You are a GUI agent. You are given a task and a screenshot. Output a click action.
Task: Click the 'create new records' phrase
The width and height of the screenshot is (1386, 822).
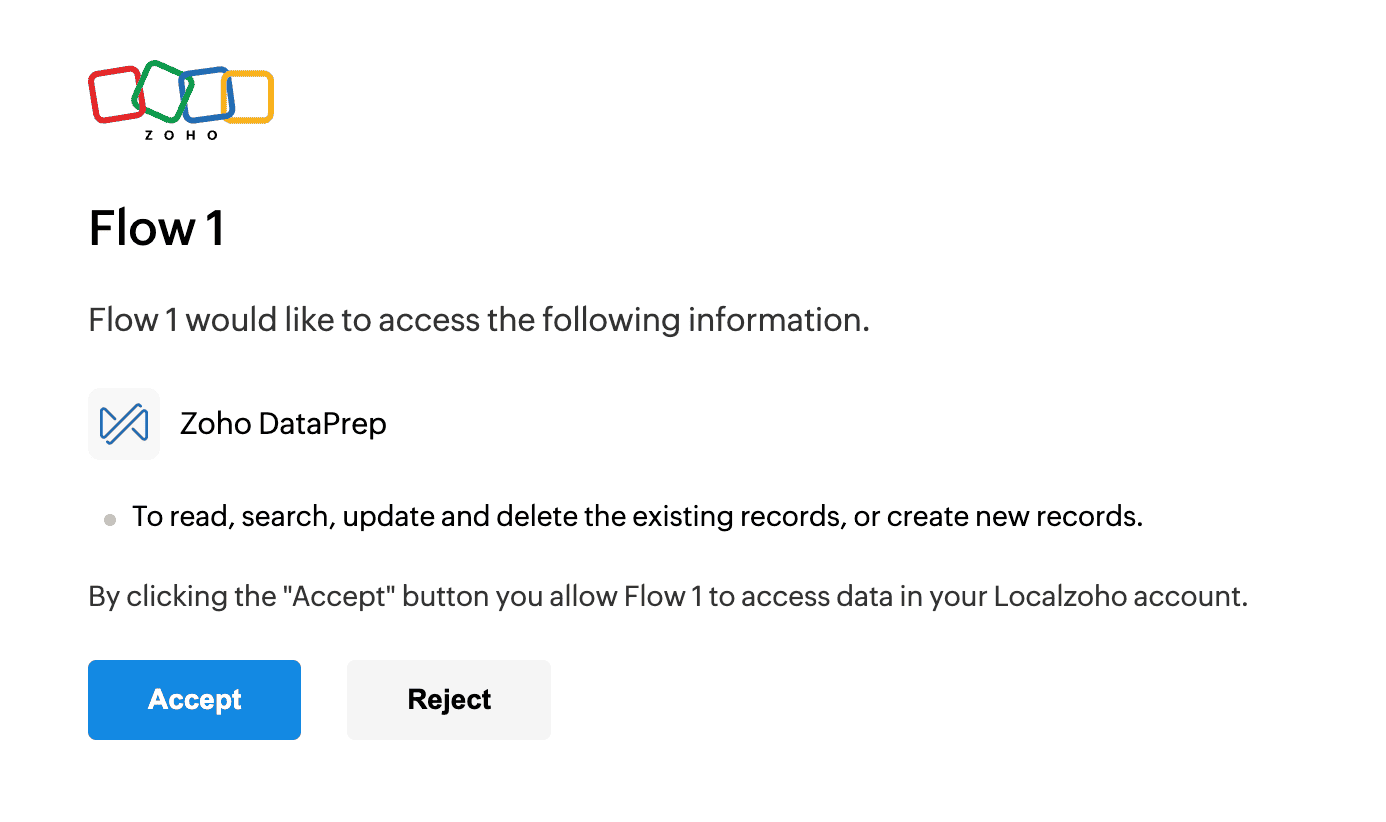[x=1015, y=518]
